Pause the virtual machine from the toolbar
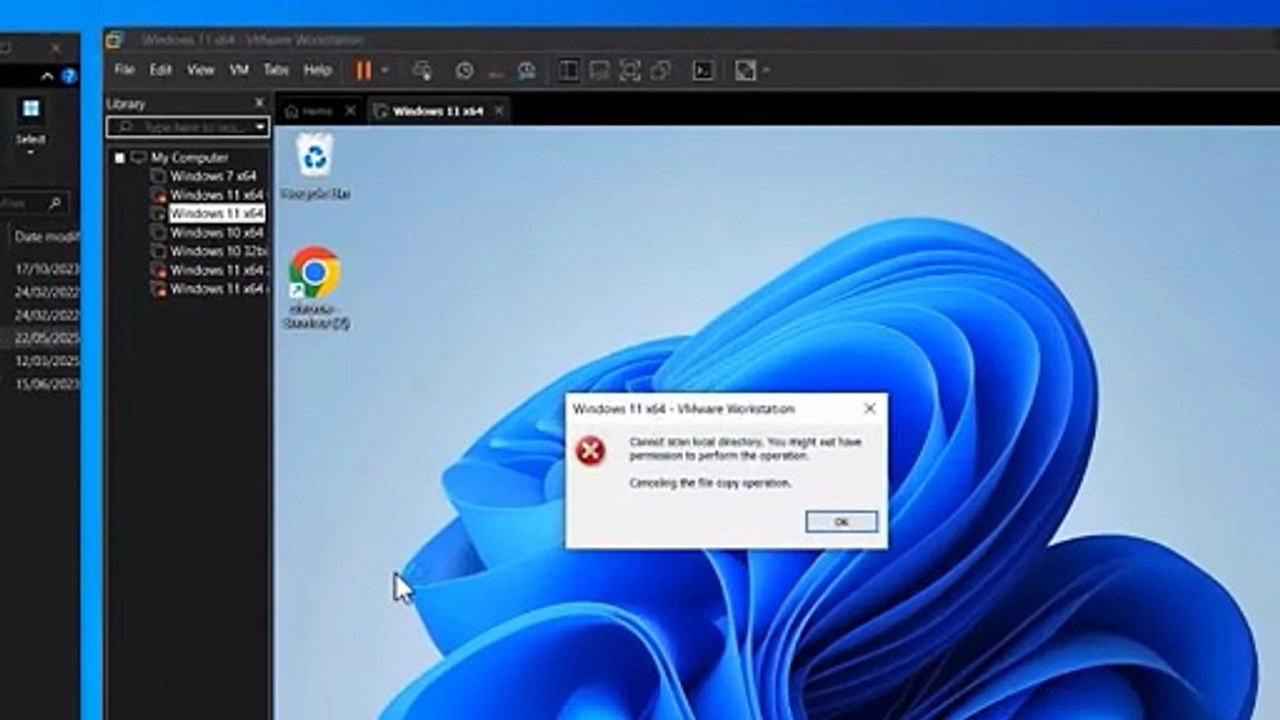The width and height of the screenshot is (1280, 720). click(363, 70)
